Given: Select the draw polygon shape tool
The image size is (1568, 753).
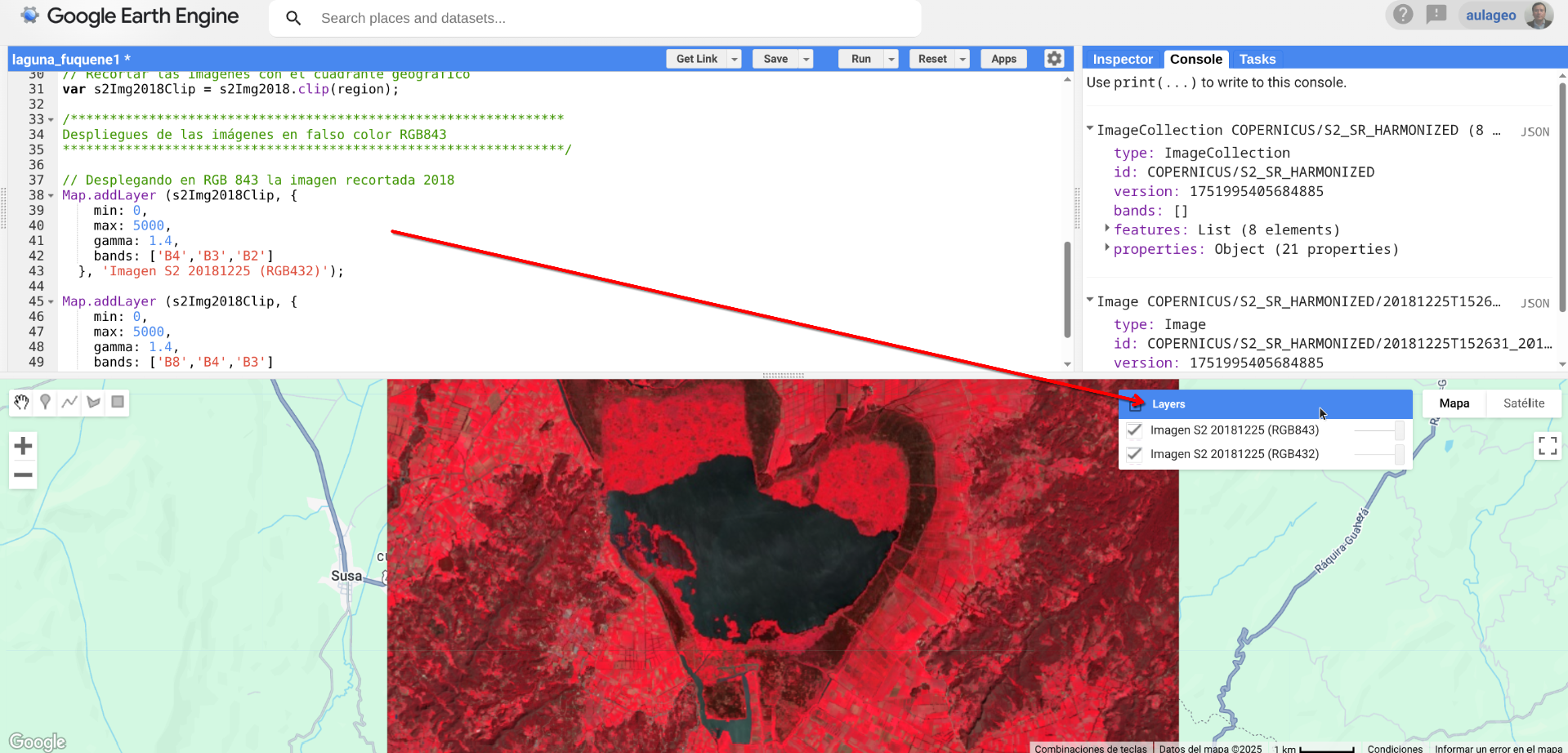Looking at the screenshot, I should click(x=94, y=402).
